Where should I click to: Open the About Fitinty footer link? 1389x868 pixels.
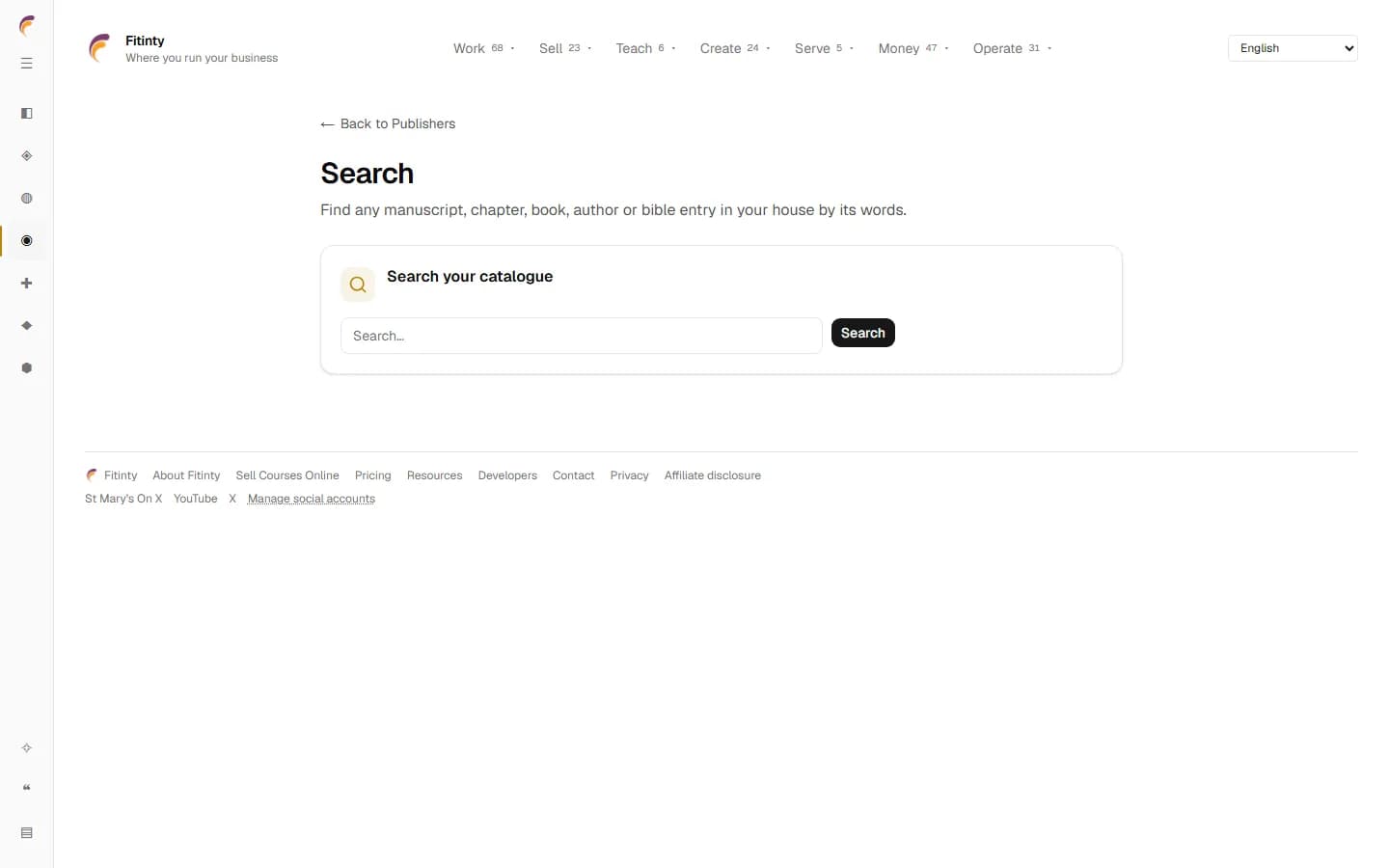(186, 475)
